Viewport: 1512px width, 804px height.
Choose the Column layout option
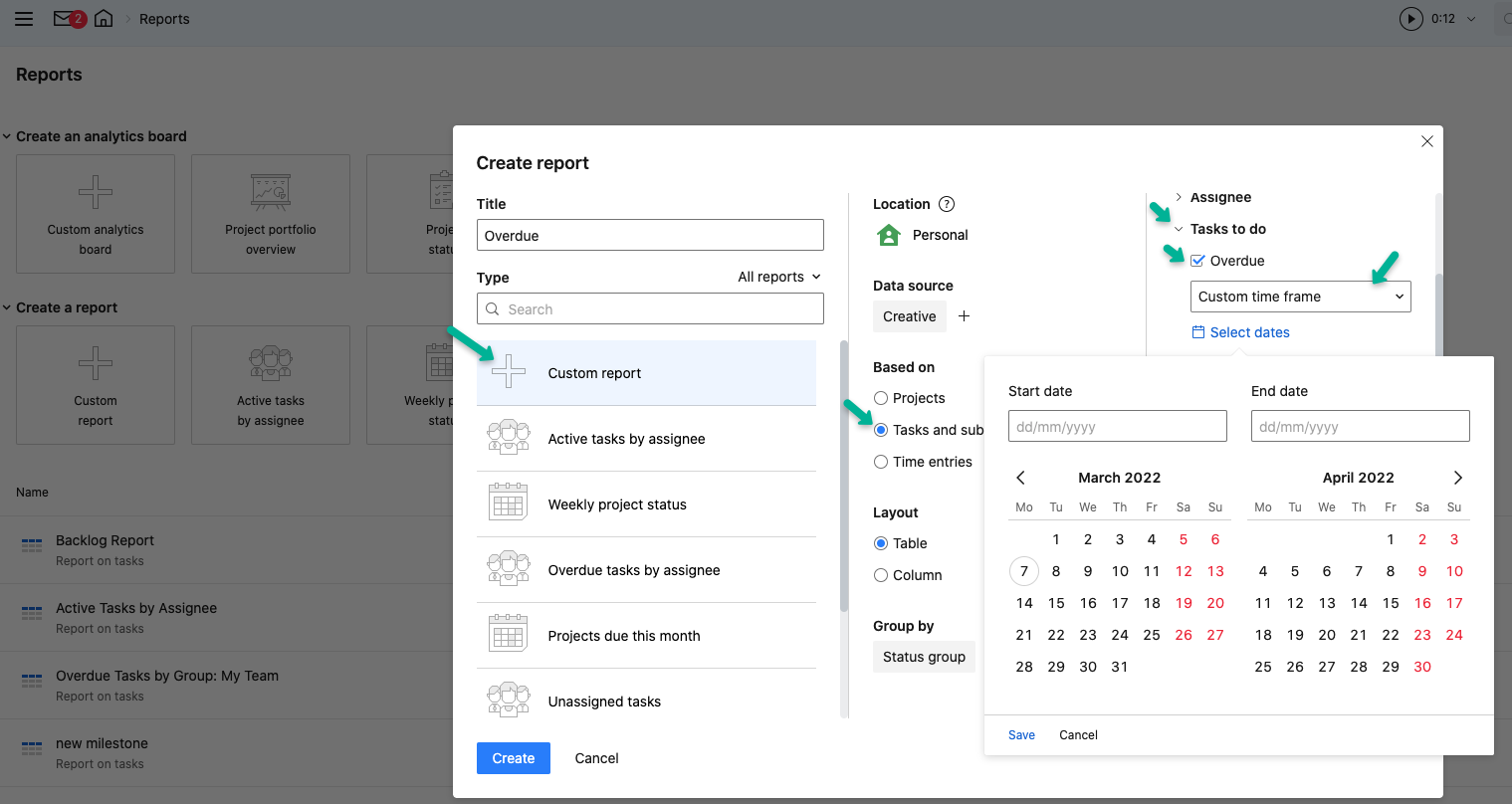[x=881, y=575]
